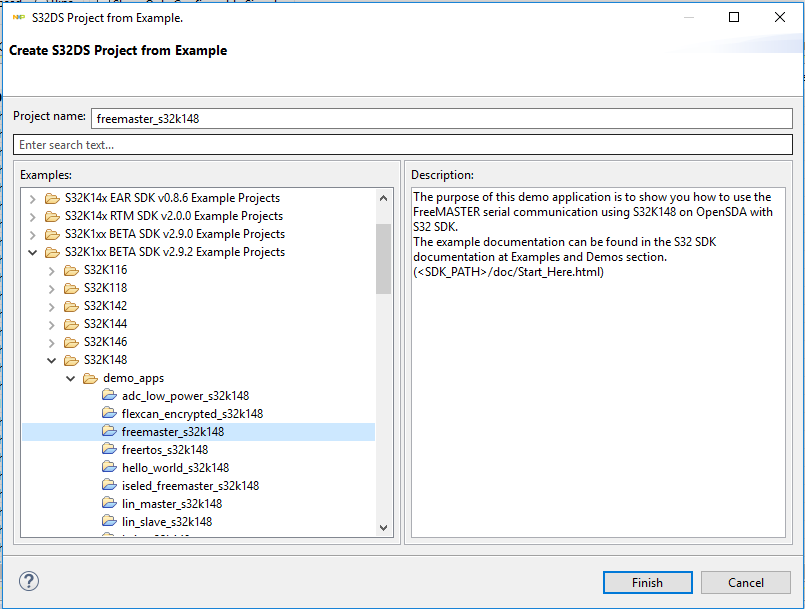Select the adc_low_power_s32k148 example
The height and width of the screenshot is (609, 805).
pyautogui.click(x=185, y=396)
